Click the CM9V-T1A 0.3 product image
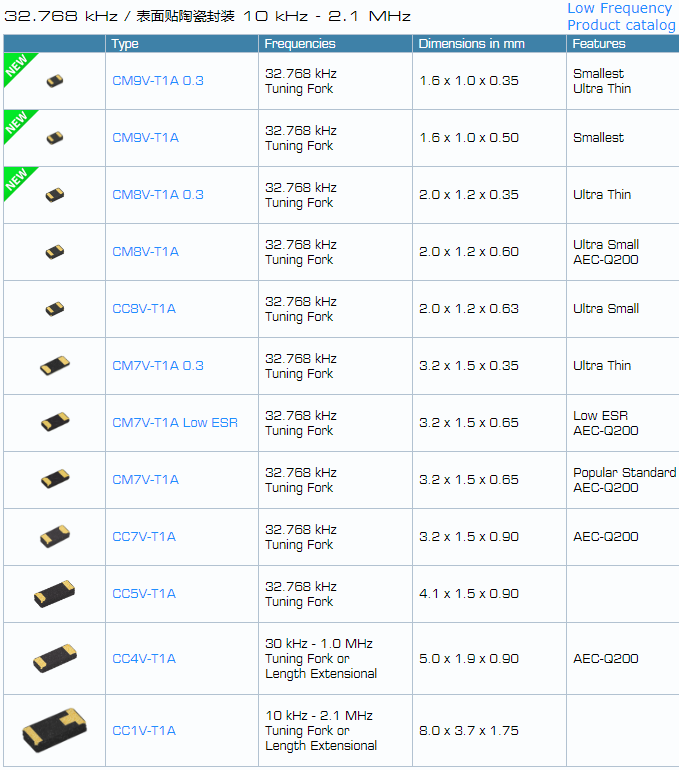Viewport: 679px width, 770px height. (x=55, y=81)
